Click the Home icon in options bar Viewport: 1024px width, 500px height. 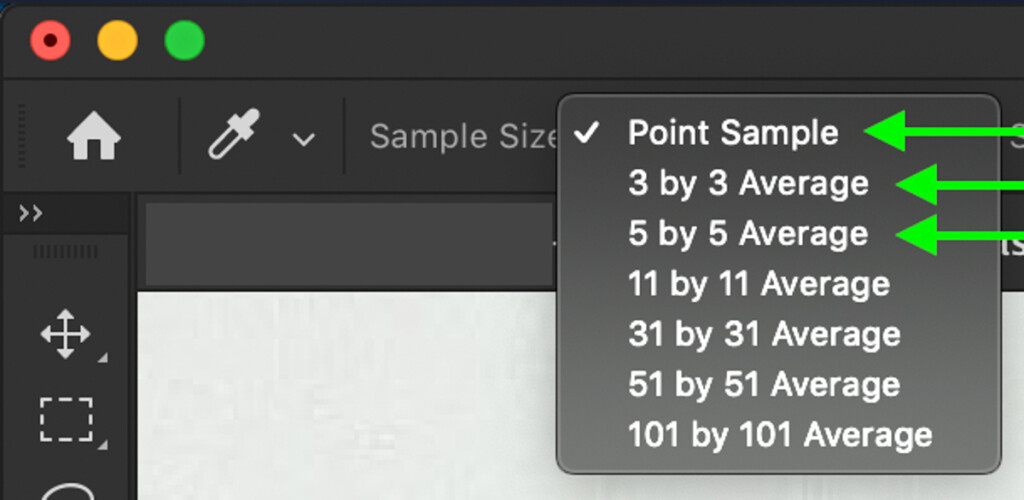[93, 135]
